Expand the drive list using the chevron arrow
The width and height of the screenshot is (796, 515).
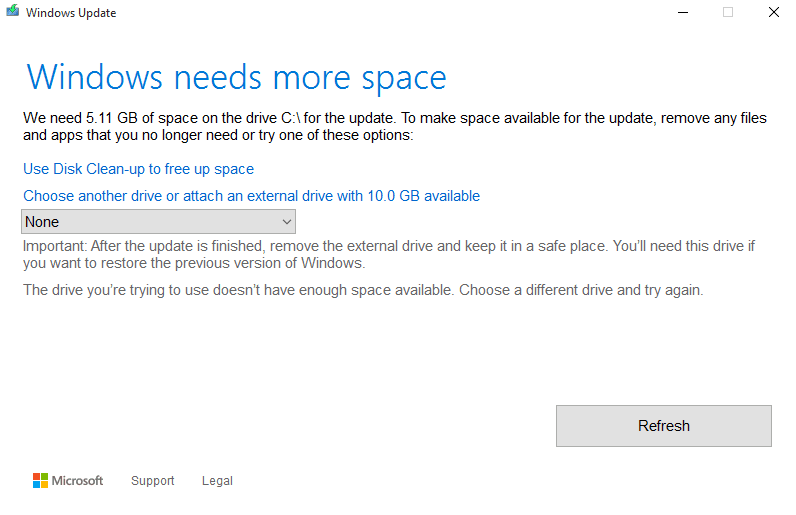(287, 222)
